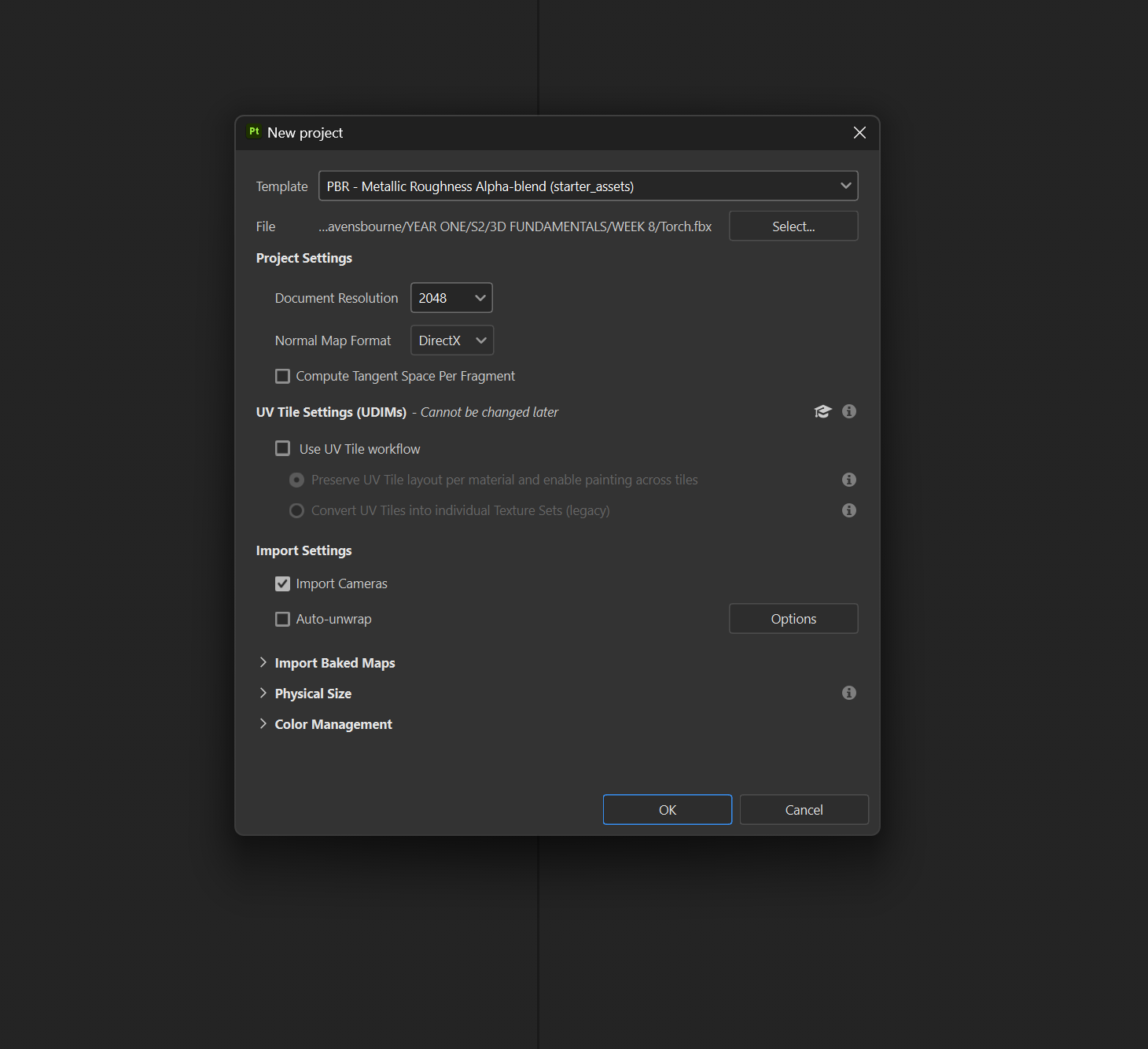Click the Document Resolution label
Image resolution: width=1148 pixels, height=1049 pixels.
[x=337, y=298]
